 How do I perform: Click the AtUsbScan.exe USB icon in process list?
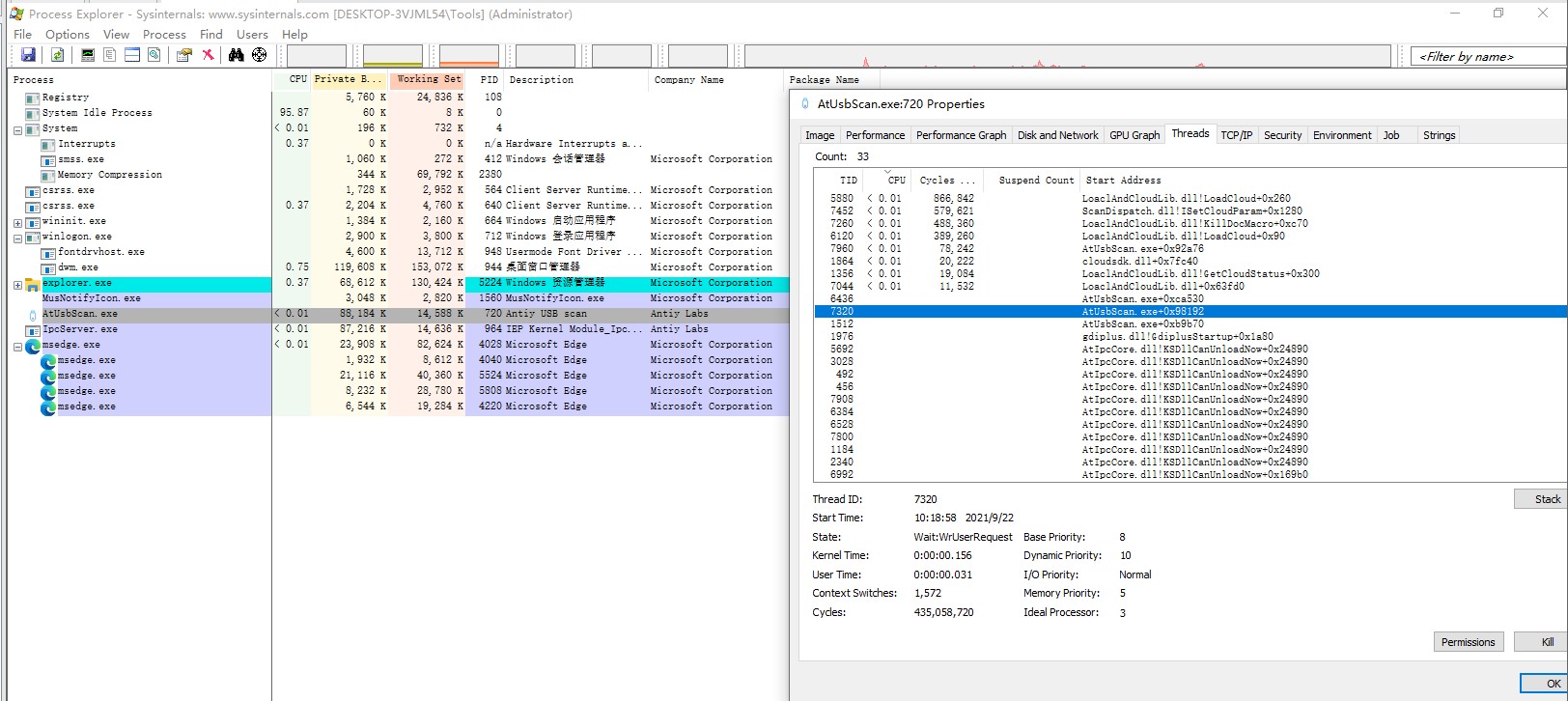(33, 315)
